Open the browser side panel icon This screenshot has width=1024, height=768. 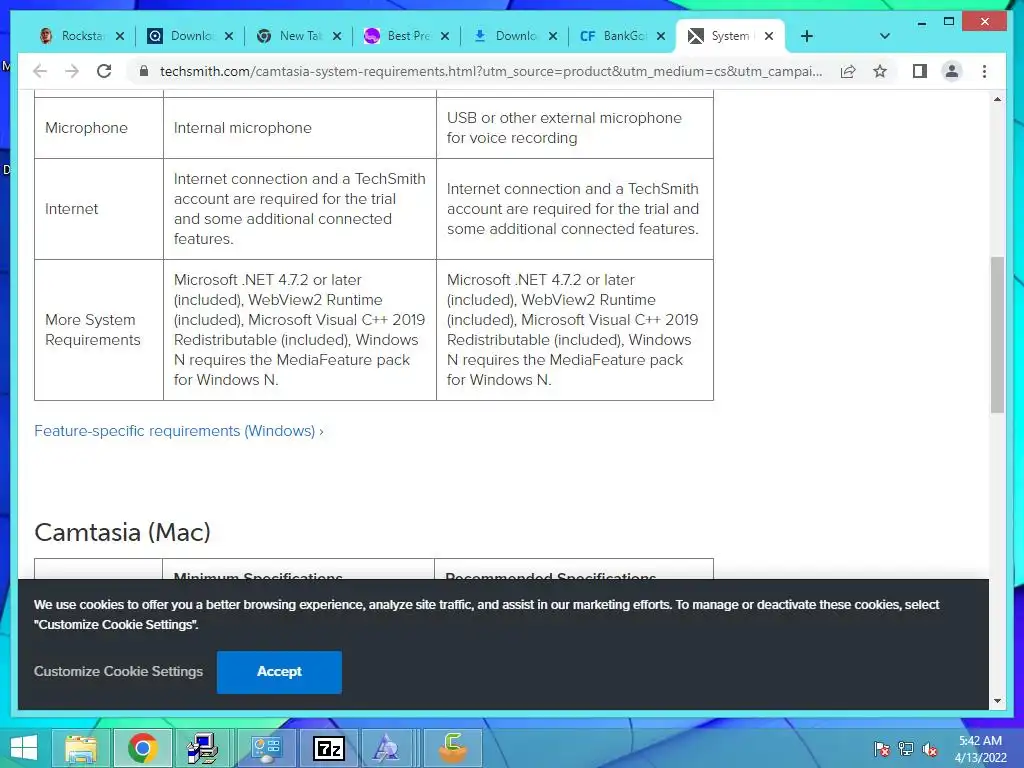[x=920, y=71]
